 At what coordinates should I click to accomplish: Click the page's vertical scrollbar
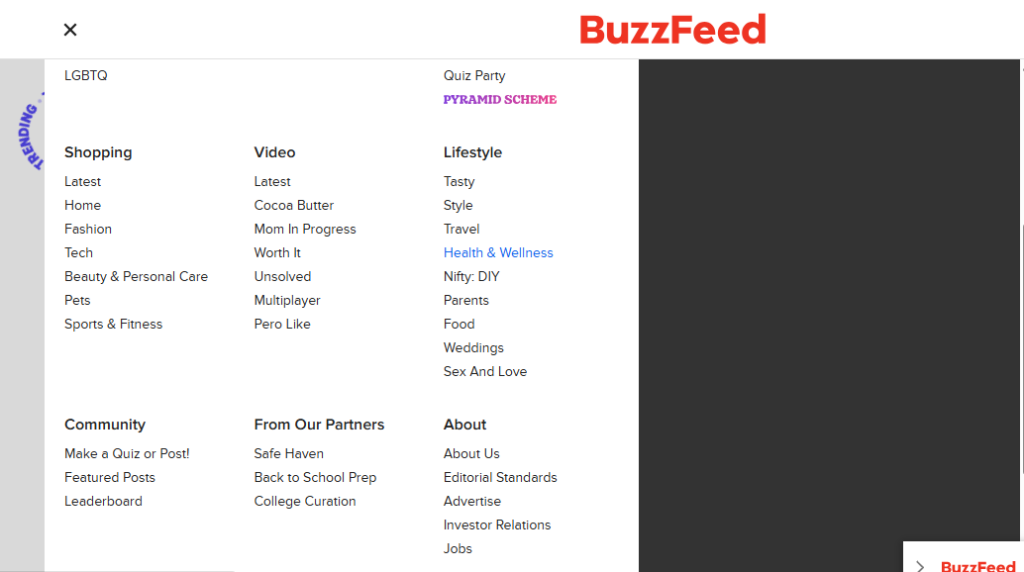pos(1021,300)
